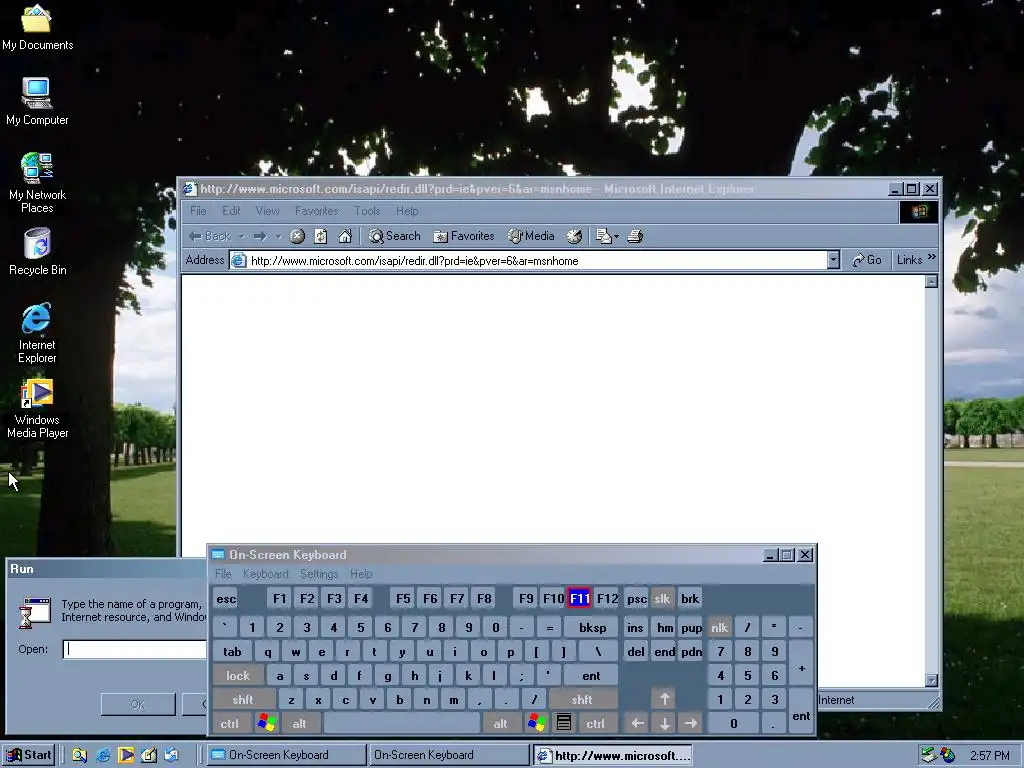Open the Help menu in On-Screen Keyboard
The height and width of the screenshot is (768, 1024).
tap(361, 574)
